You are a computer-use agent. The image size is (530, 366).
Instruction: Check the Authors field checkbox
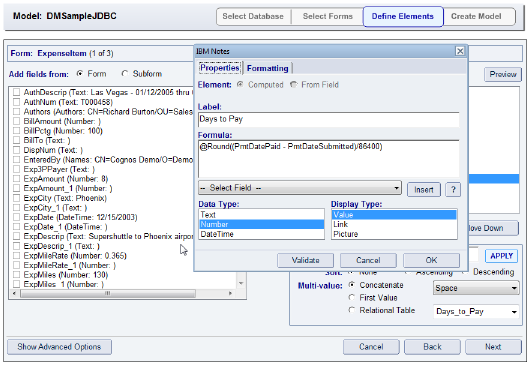(16, 111)
